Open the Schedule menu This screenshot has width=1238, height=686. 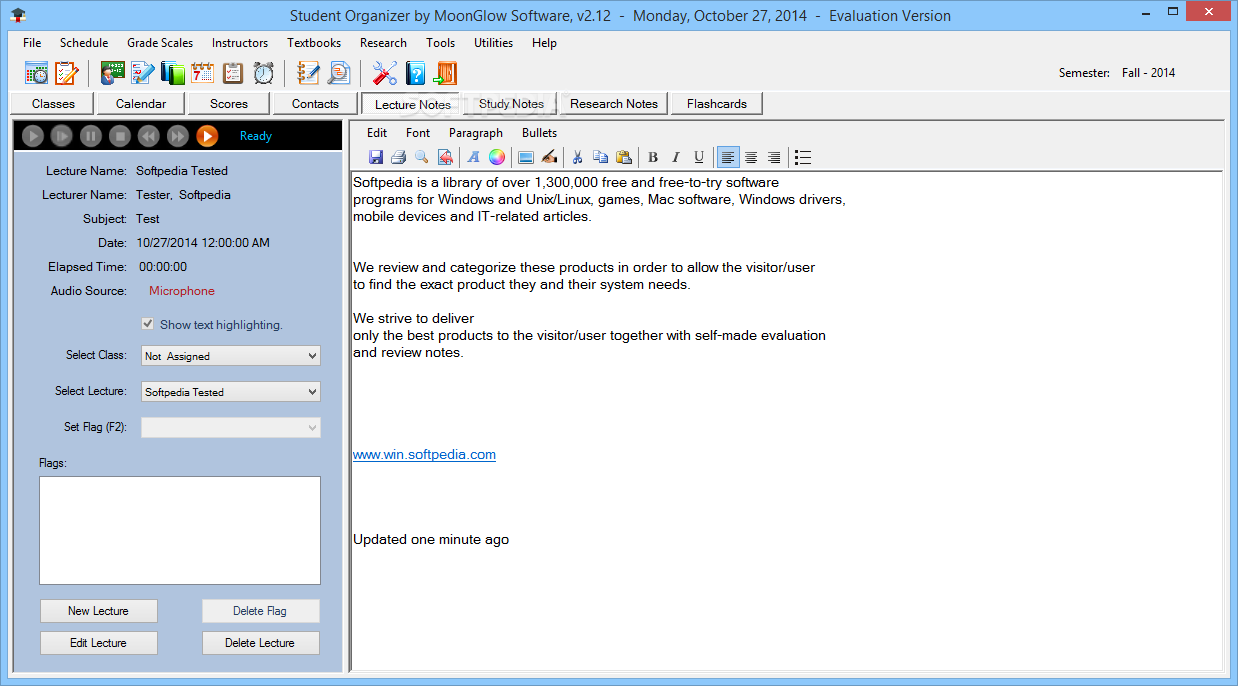click(x=84, y=43)
